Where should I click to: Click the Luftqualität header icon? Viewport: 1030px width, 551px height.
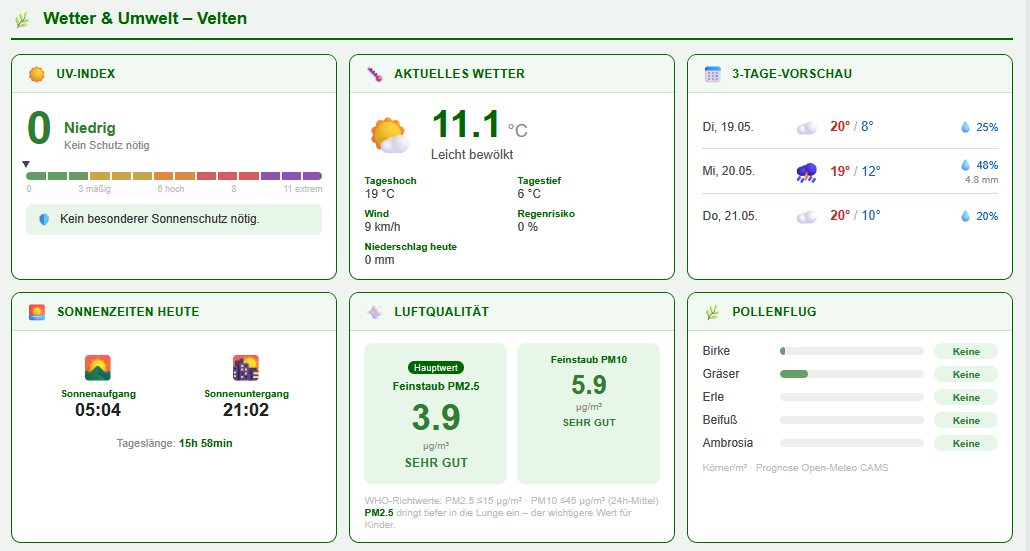pyautogui.click(x=374, y=313)
